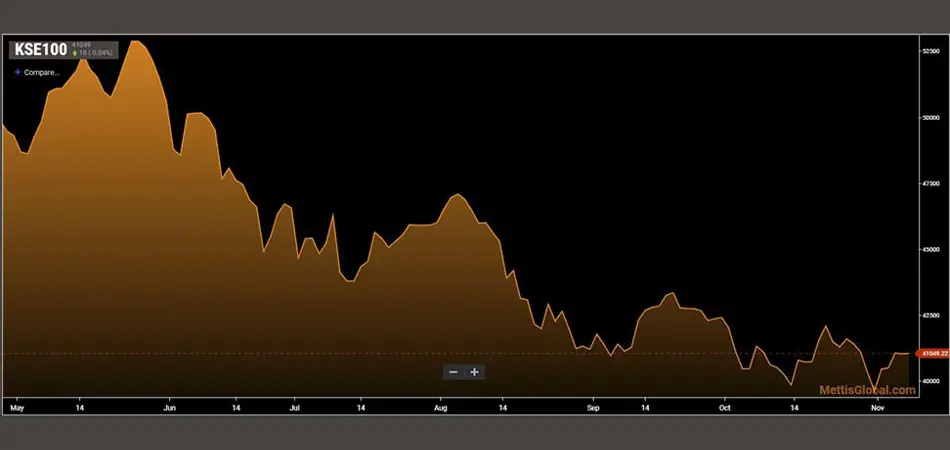Click the 42500 price axis label
Screen dimensions: 950x450
[x=931, y=316]
